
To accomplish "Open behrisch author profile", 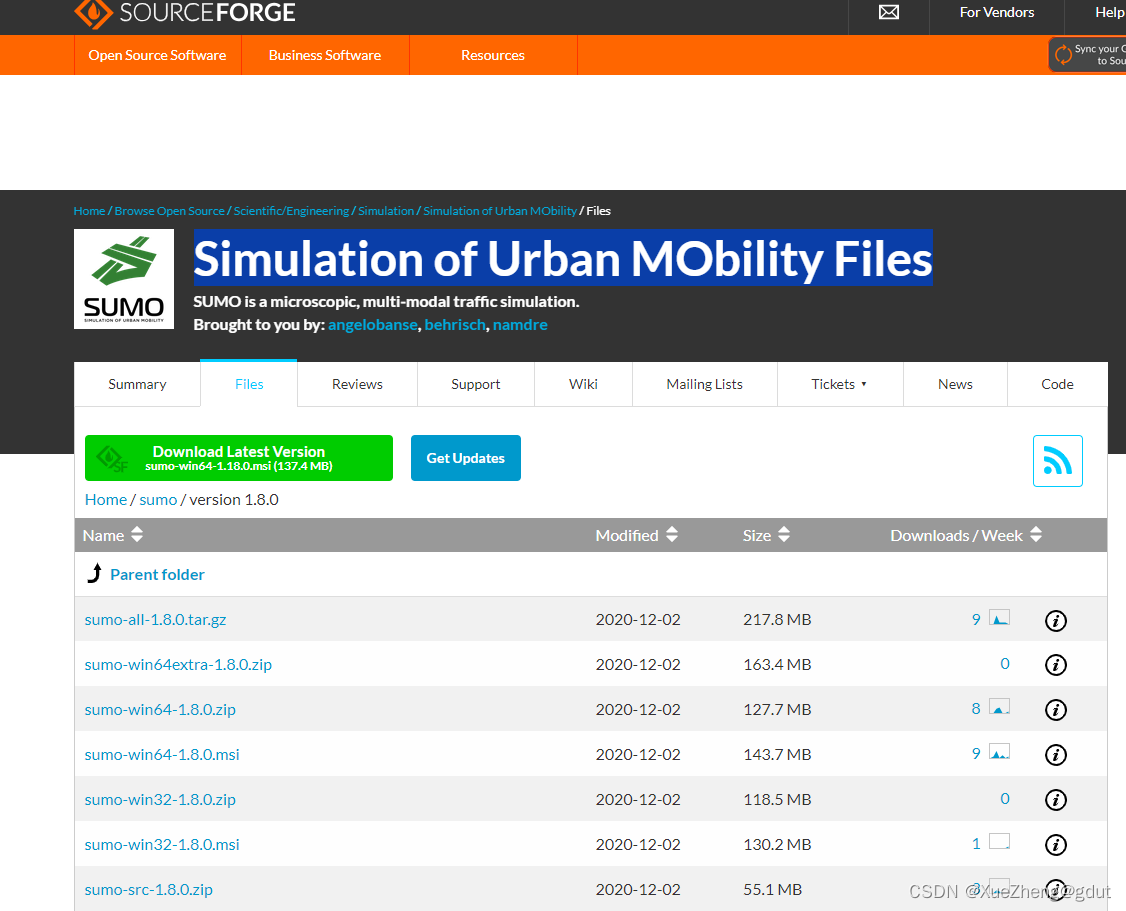I will pyautogui.click(x=455, y=324).
